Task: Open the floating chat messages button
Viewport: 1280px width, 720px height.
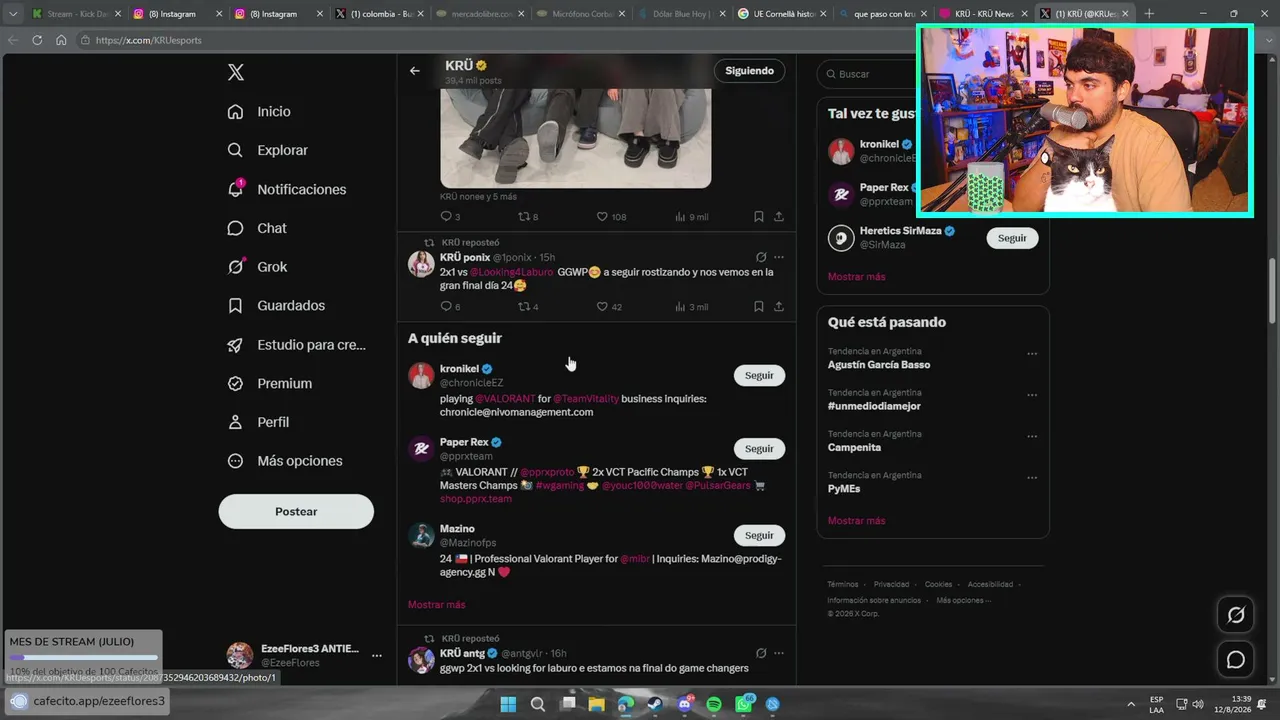Action: tap(1236, 660)
